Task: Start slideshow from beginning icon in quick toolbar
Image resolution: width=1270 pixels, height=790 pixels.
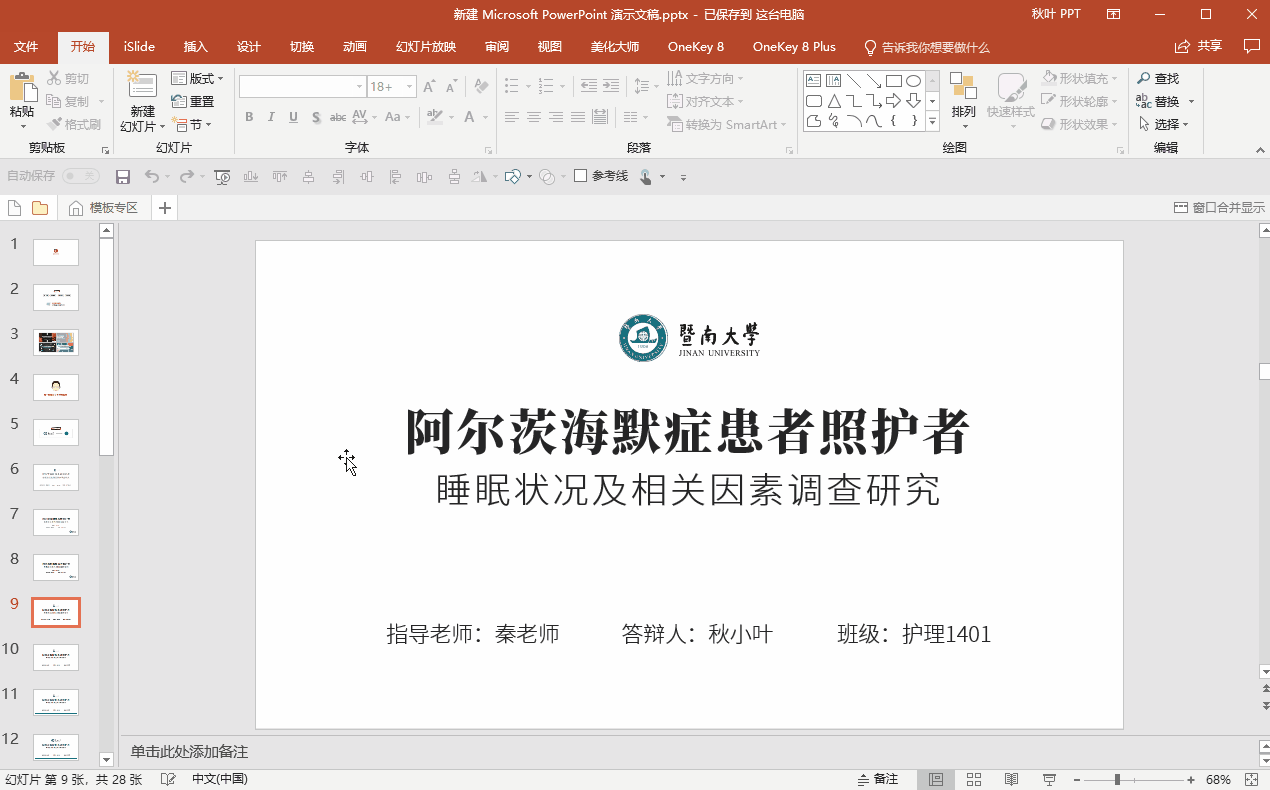Action: point(223,177)
